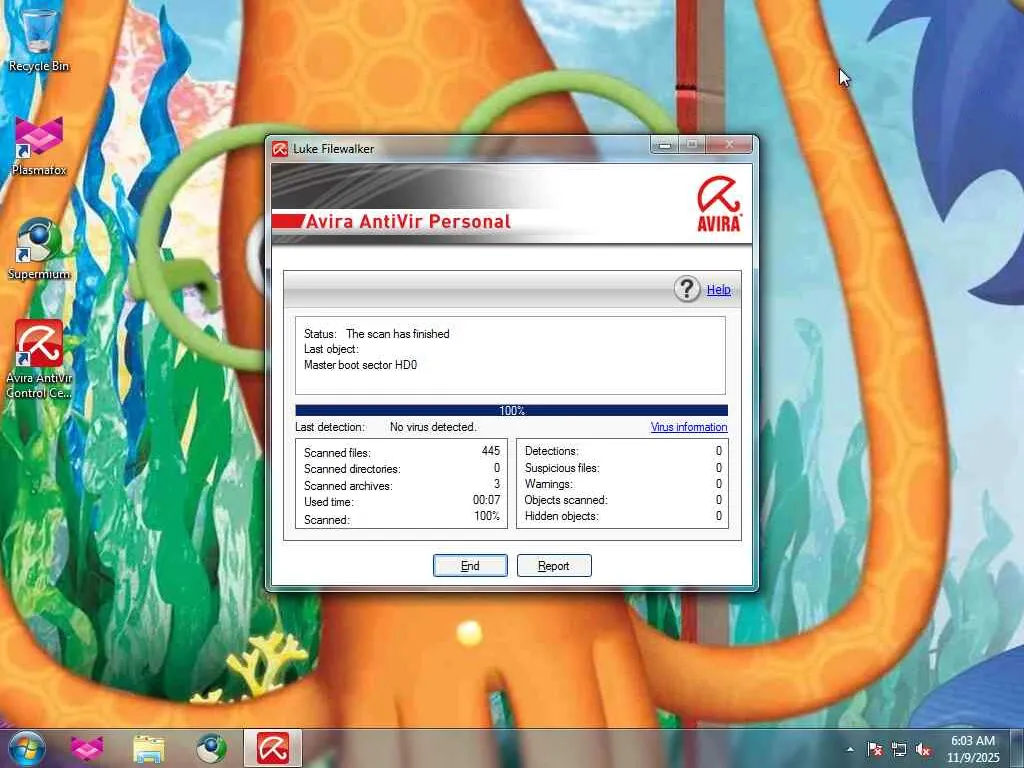Click the 'Hidden objects:' label
1024x768 pixels.
tap(561, 516)
